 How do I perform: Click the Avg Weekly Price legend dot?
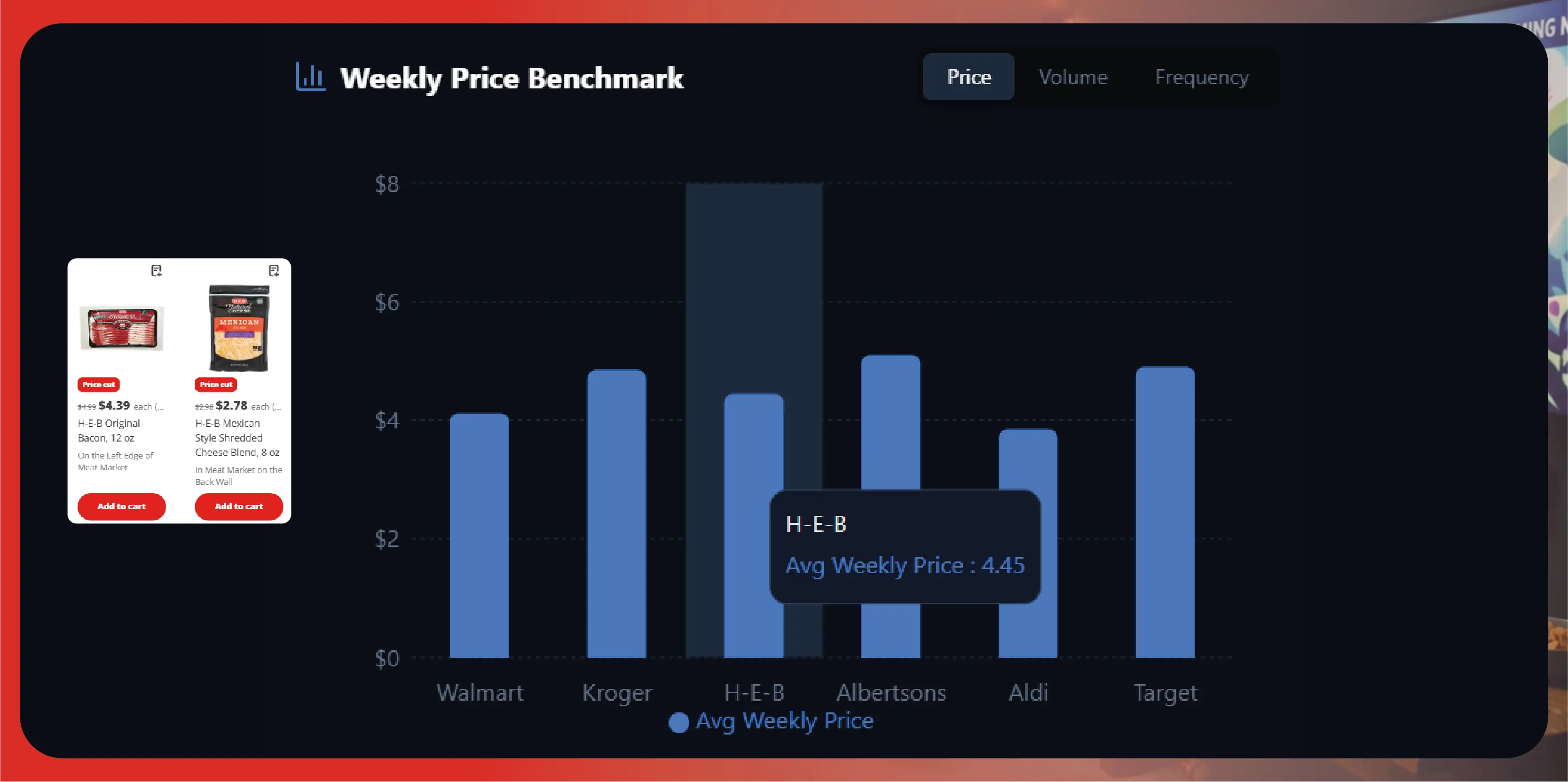pyautogui.click(x=678, y=722)
